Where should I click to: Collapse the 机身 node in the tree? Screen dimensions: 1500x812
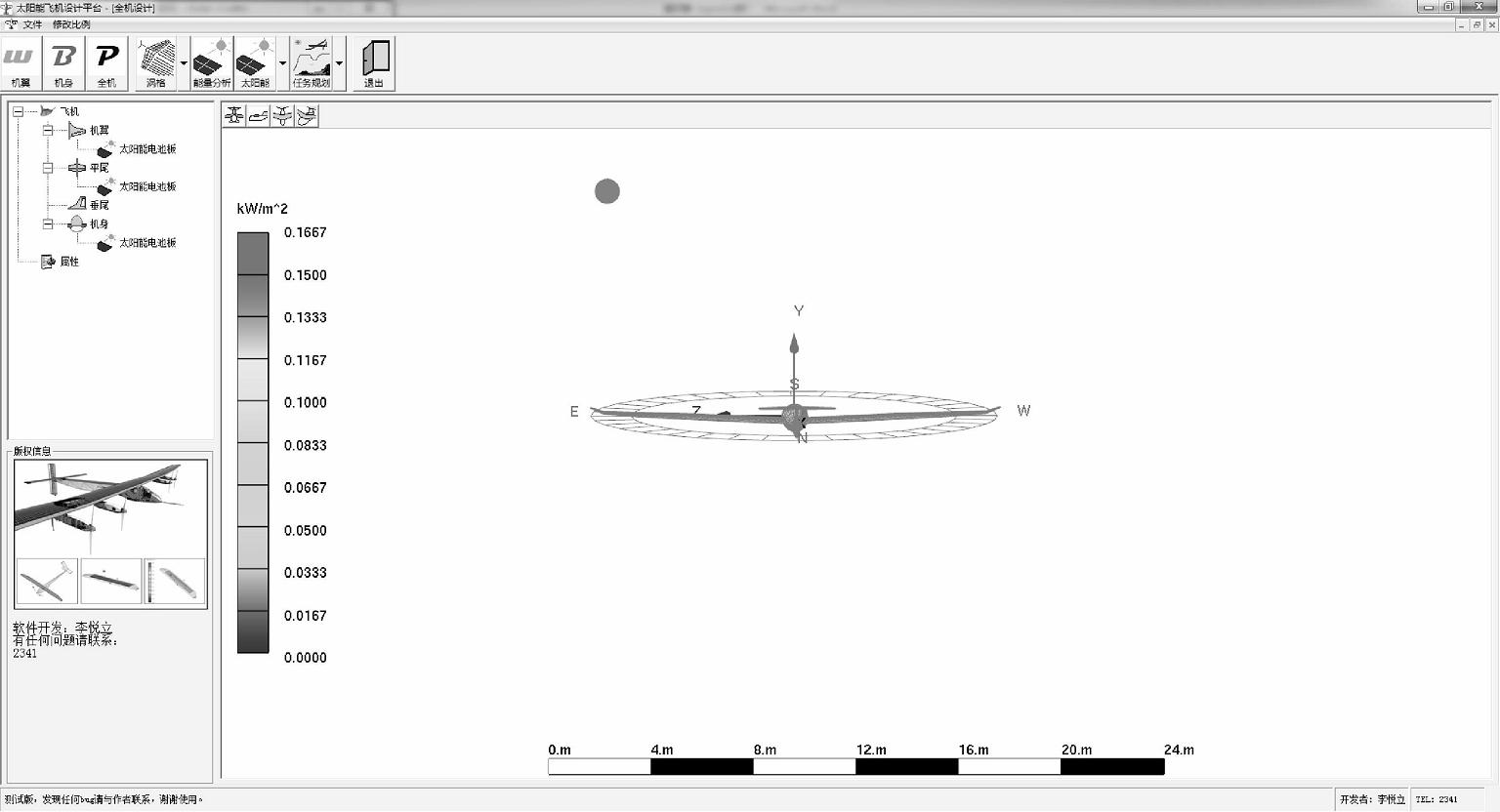click(47, 223)
